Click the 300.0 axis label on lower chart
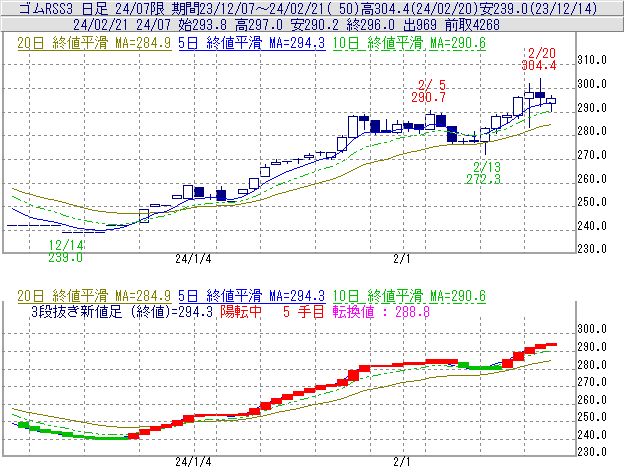The width and height of the screenshot is (624, 475). 592,329
